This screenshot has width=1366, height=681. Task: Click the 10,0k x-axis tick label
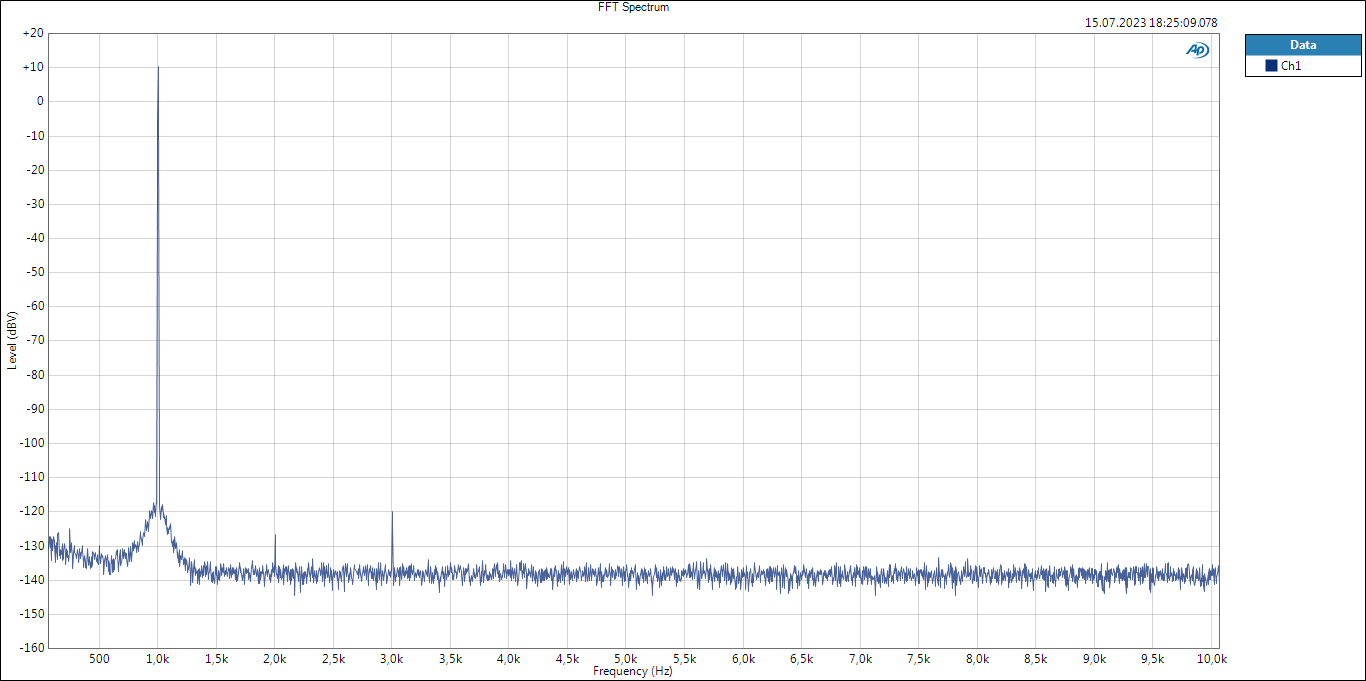pyautogui.click(x=1212, y=659)
